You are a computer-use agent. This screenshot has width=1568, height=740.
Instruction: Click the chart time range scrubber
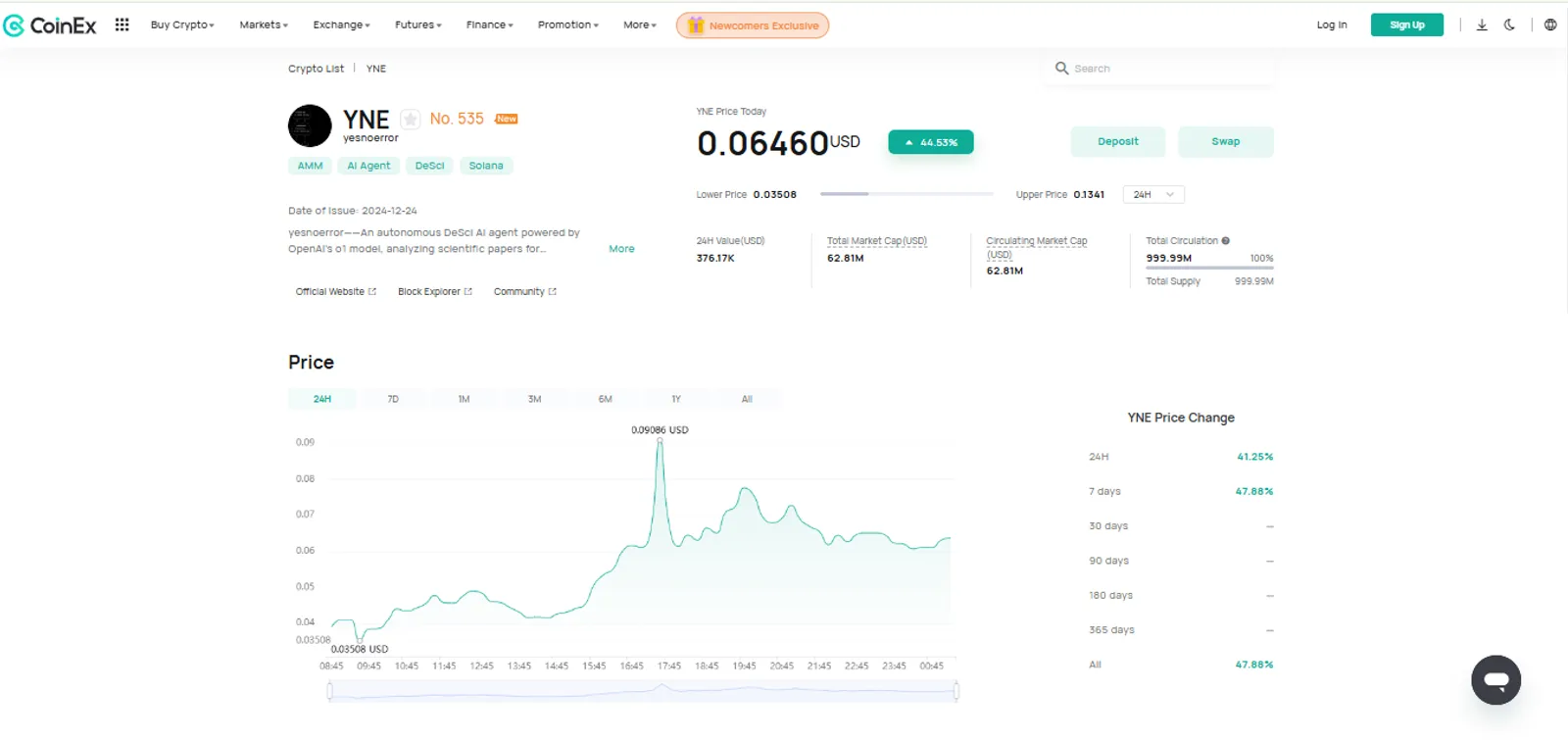coord(643,691)
